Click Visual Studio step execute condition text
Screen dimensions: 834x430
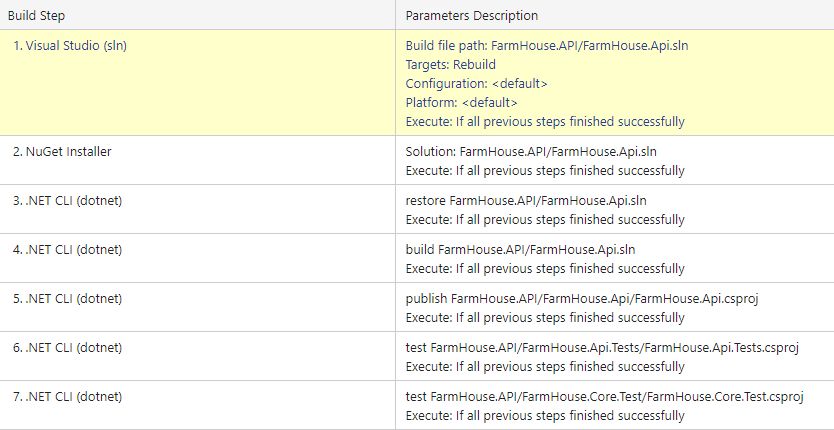click(545, 121)
